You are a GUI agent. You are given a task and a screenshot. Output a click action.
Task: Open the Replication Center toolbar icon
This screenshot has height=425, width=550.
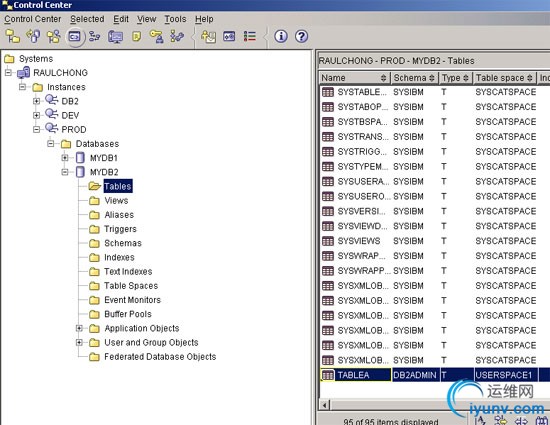(x=34, y=36)
